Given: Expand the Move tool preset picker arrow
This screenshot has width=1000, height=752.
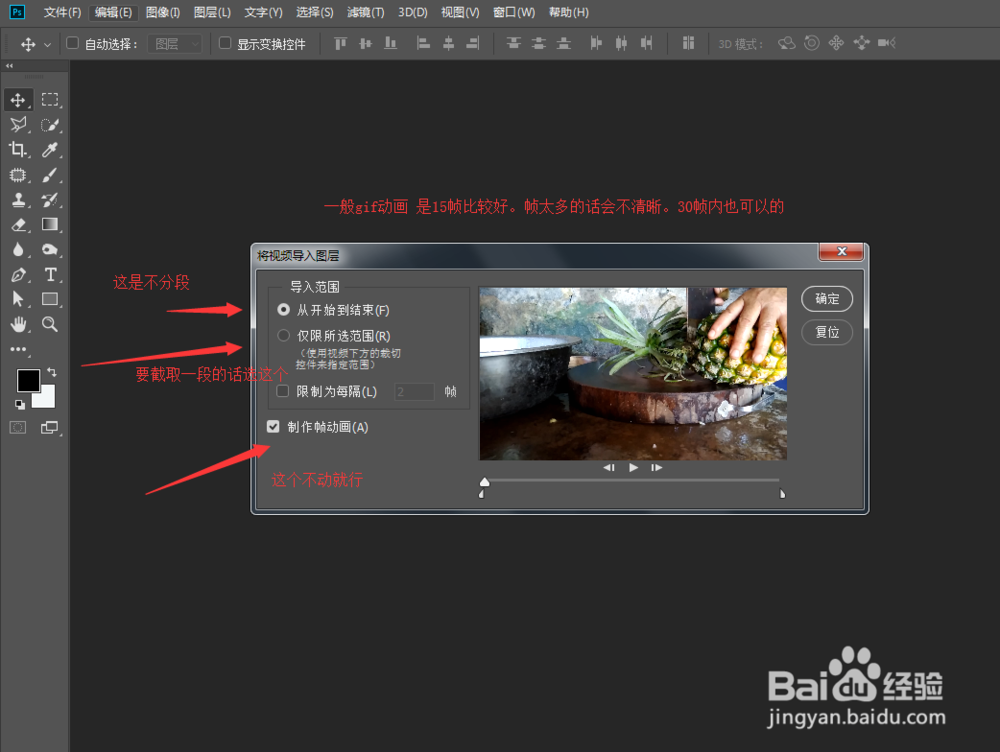Looking at the screenshot, I should pyautogui.click(x=47, y=45).
